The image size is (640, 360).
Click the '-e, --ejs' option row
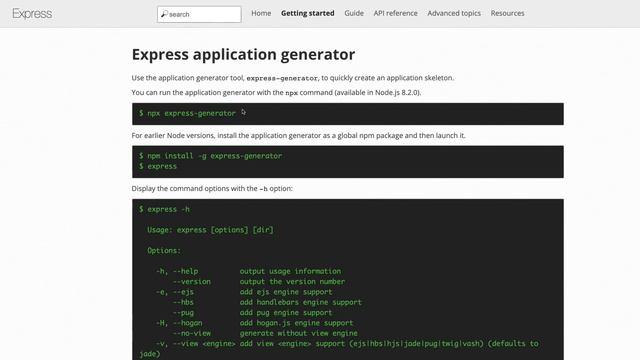pos(244,292)
